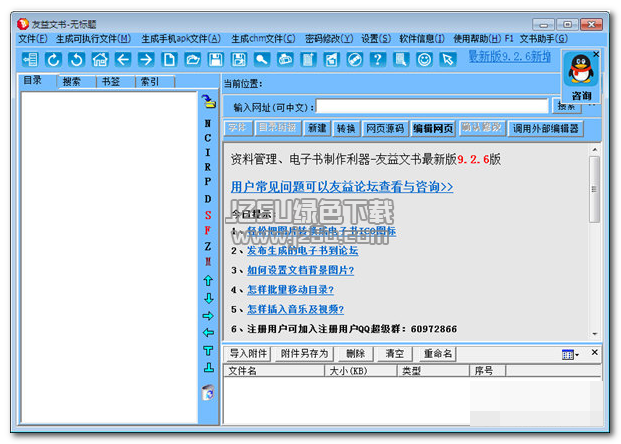The width and height of the screenshot is (621, 444).
Task: Click the letter P icon in vertical strip
Action: 208,181
